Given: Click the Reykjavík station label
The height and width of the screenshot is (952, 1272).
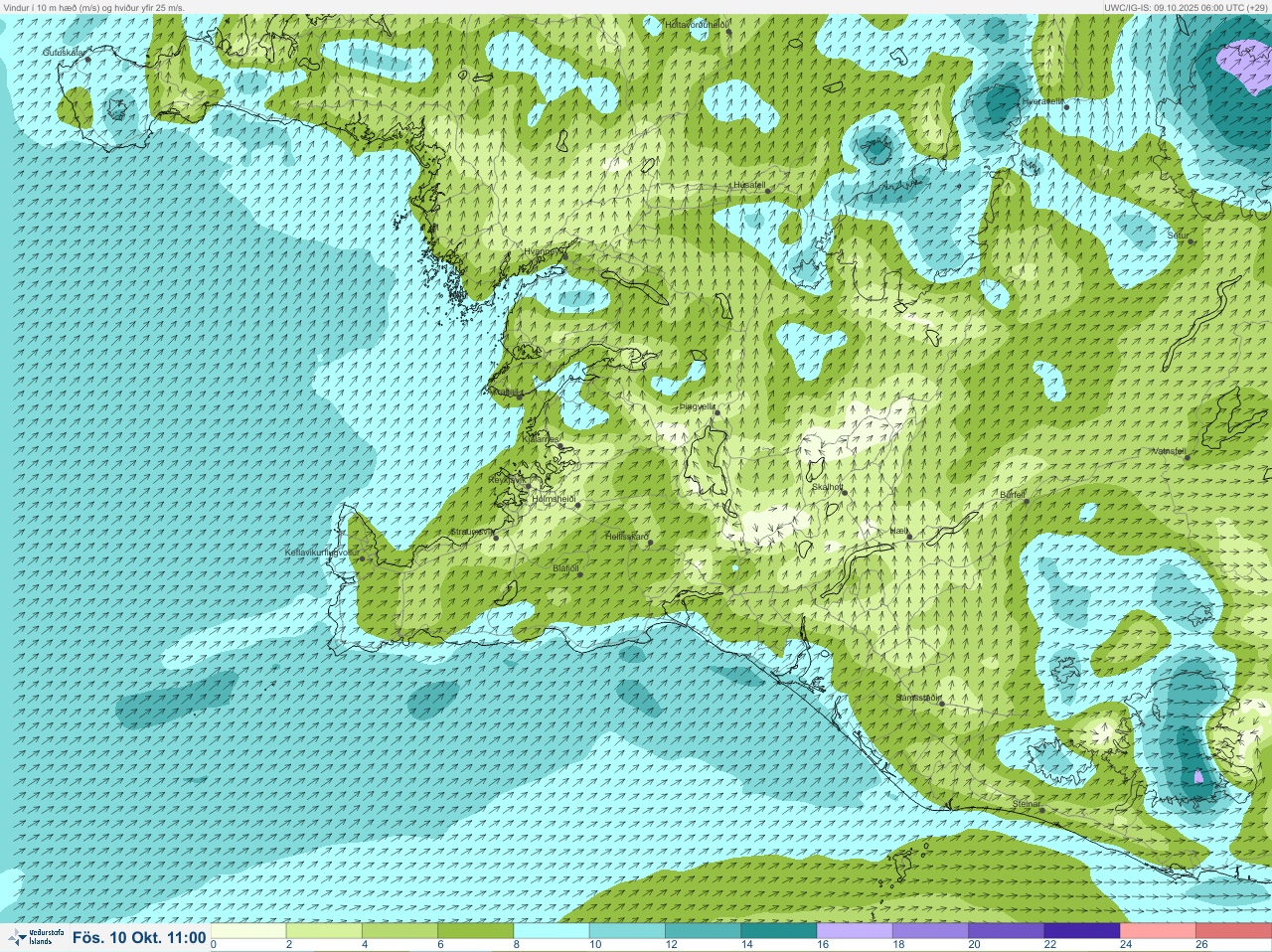Looking at the screenshot, I should [x=508, y=480].
